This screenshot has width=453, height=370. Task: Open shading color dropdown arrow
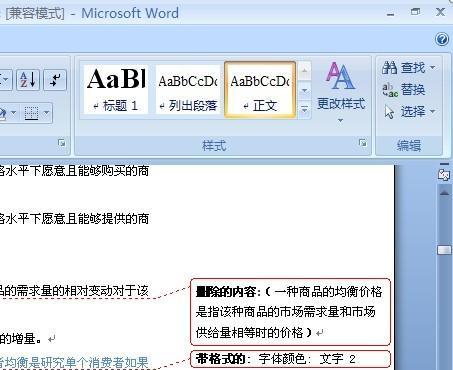click(13, 113)
